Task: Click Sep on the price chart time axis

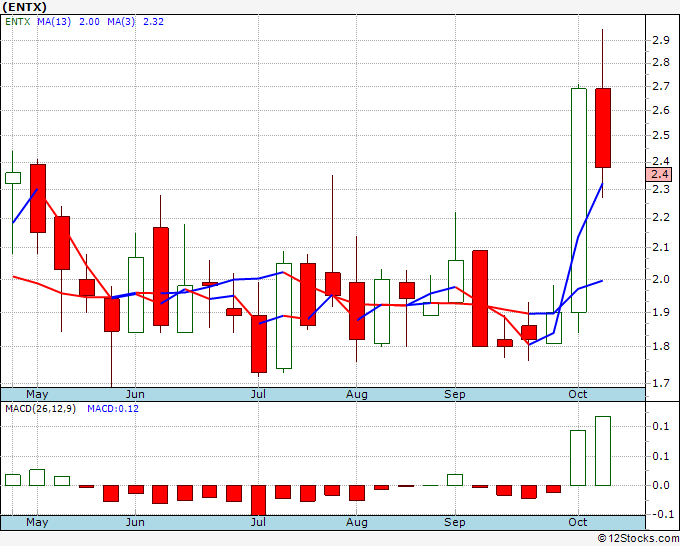Action: [455, 394]
